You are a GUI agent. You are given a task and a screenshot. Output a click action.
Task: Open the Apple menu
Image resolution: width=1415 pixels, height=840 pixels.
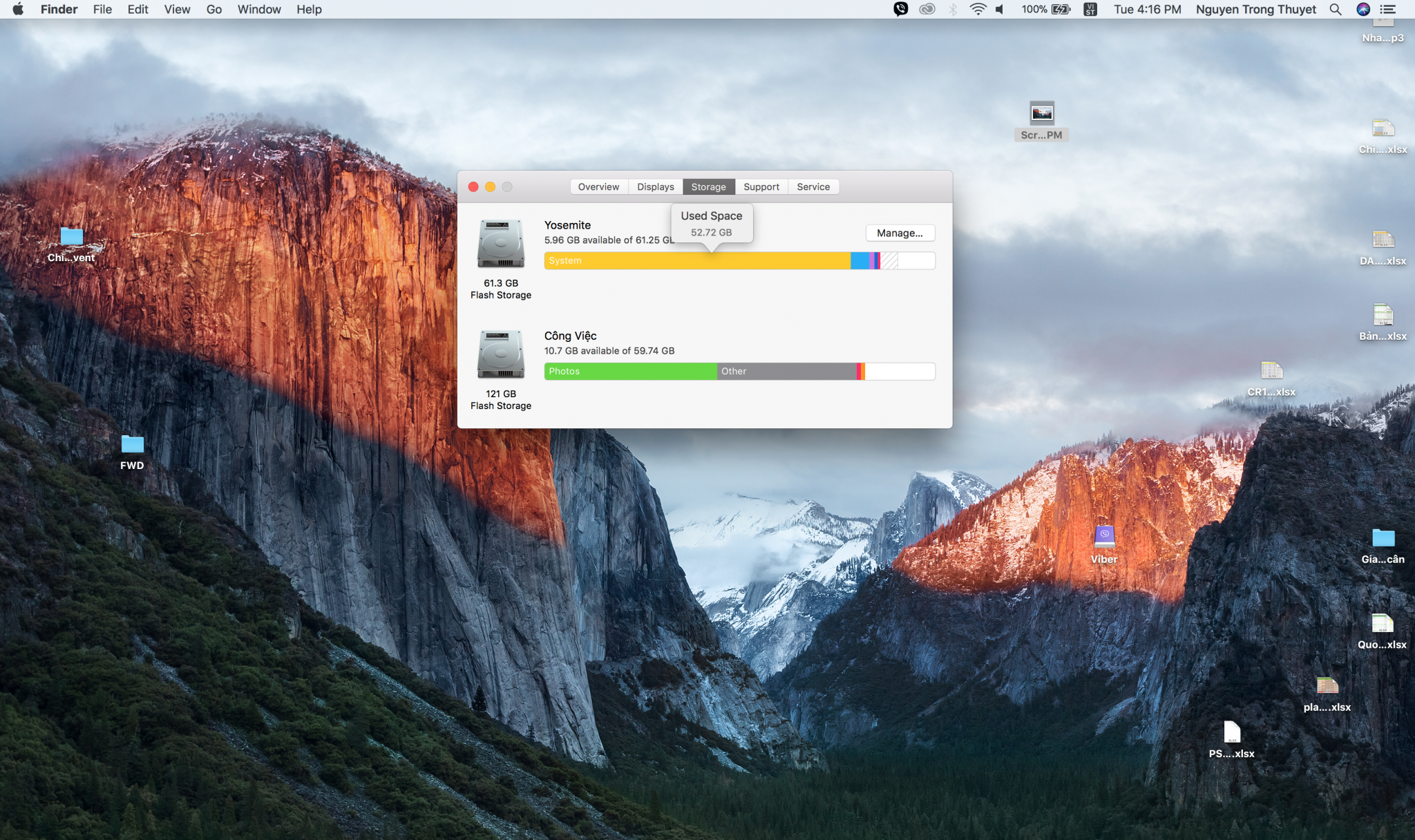pos(18,10)
